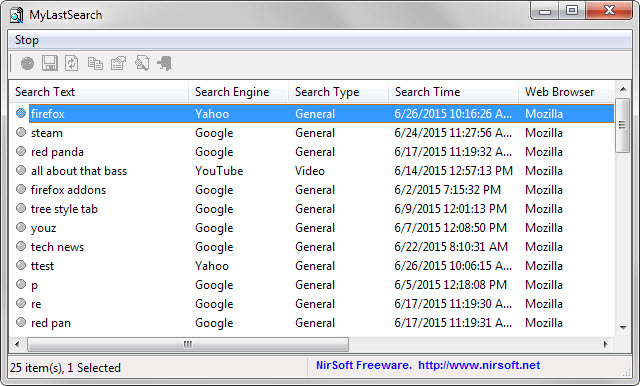Sort by the Search Time column header
Screen dimensions: 640x386
click(453, 92)
